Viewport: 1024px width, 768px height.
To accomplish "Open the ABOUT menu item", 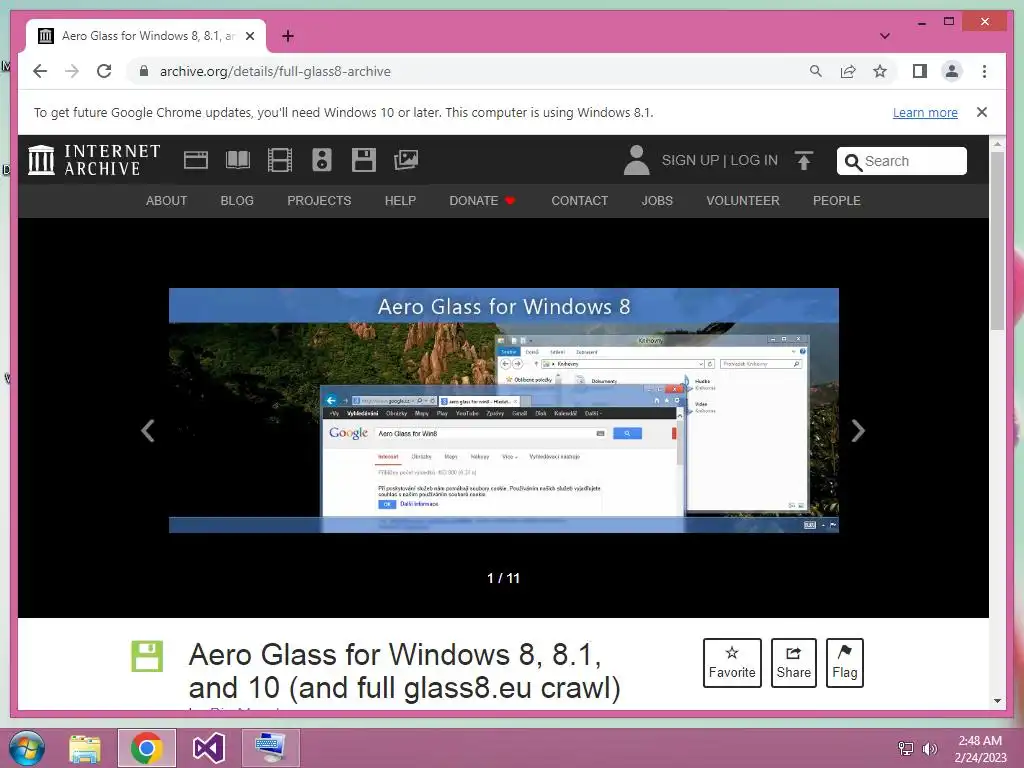I will (x=167, y=200).
